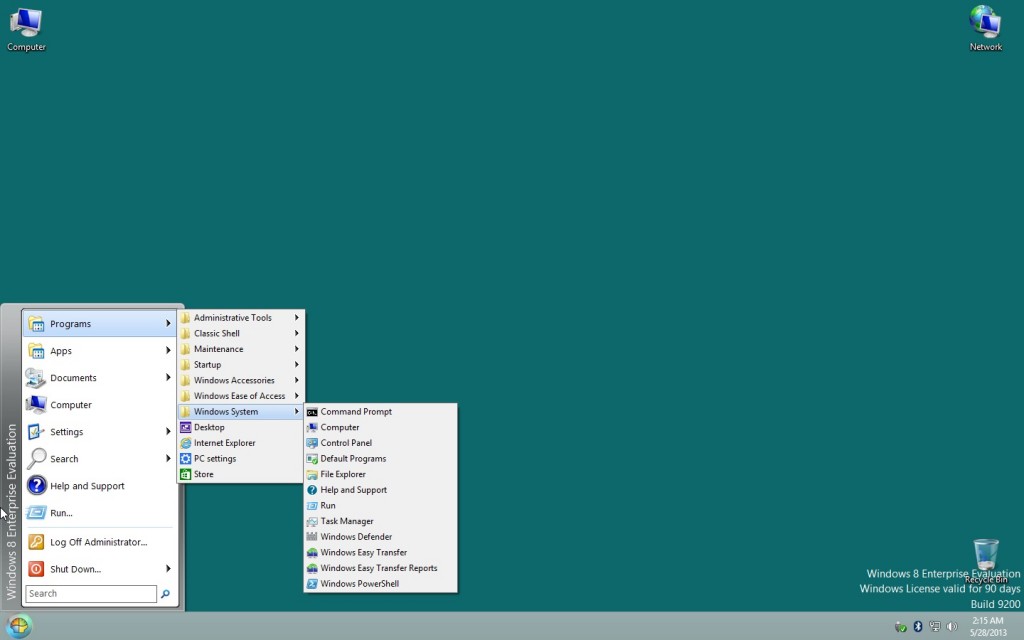The height and width of the screenshot is (640, 1024).
Task: Open the network connection tray icon
Action: click(x=935, y=626)
